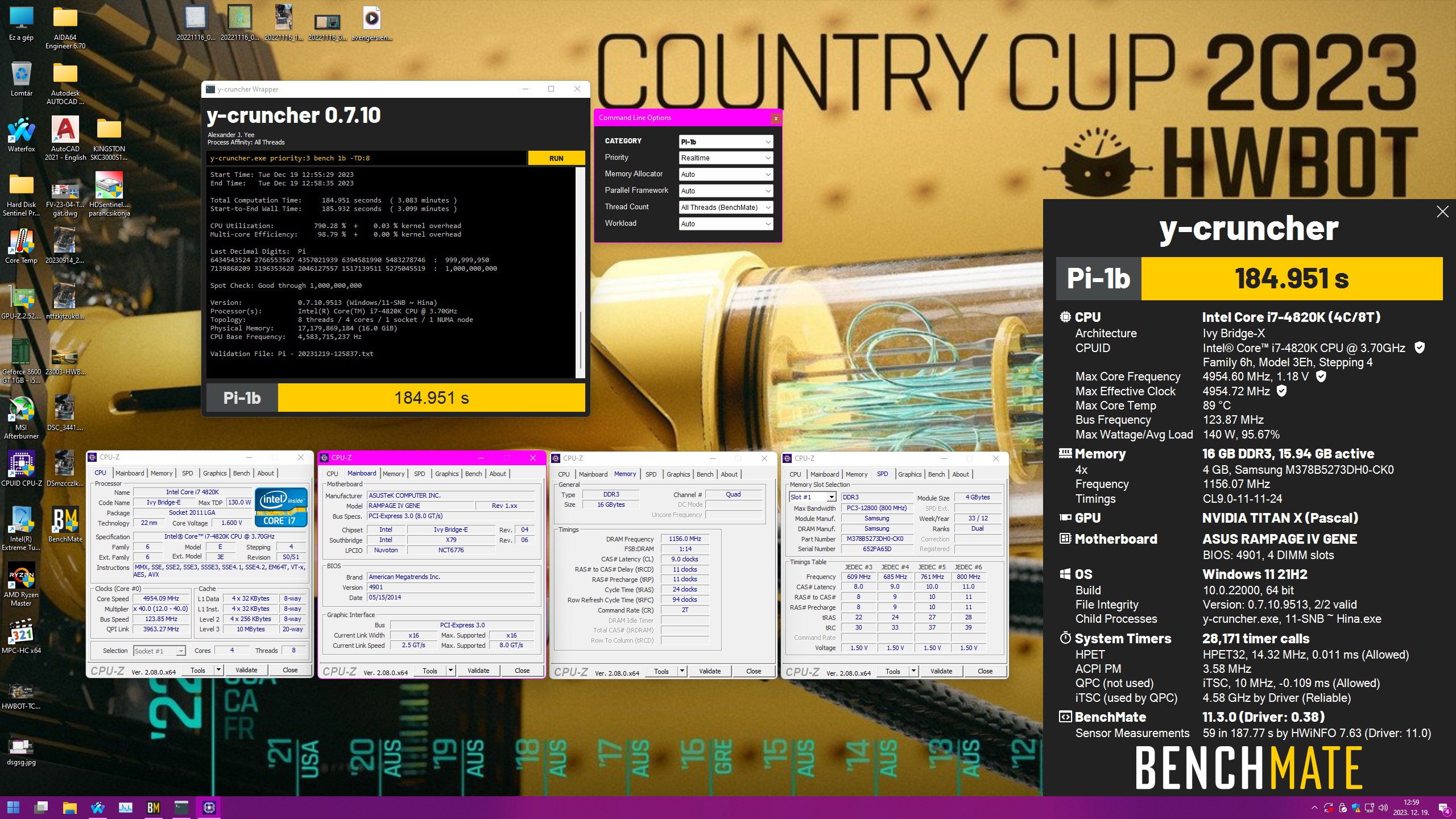1456x819 pixels.
Task: Click Validate button in SPD CPU-Z window
Action: pyautogui.click(x=941, y=672)
